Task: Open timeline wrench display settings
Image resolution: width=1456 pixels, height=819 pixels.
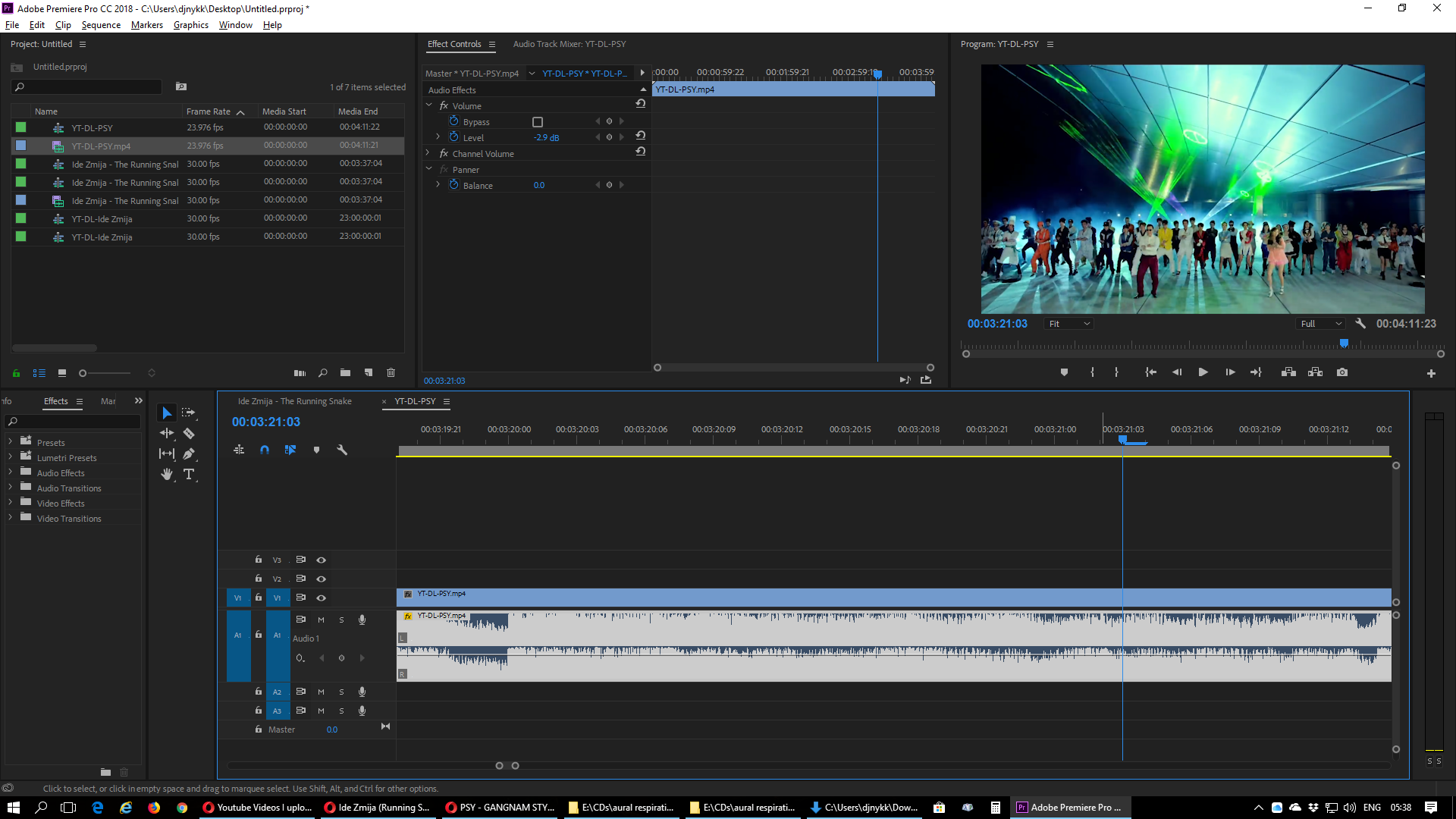Action: (342, 450)
